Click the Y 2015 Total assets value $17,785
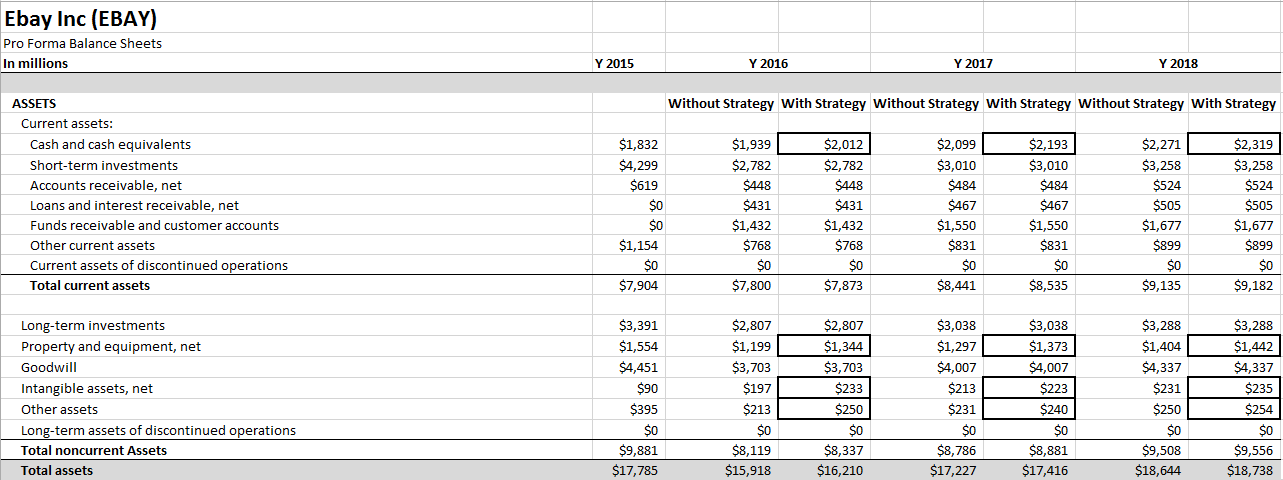This screenshot has width=1283, height=480. (635, 470)
